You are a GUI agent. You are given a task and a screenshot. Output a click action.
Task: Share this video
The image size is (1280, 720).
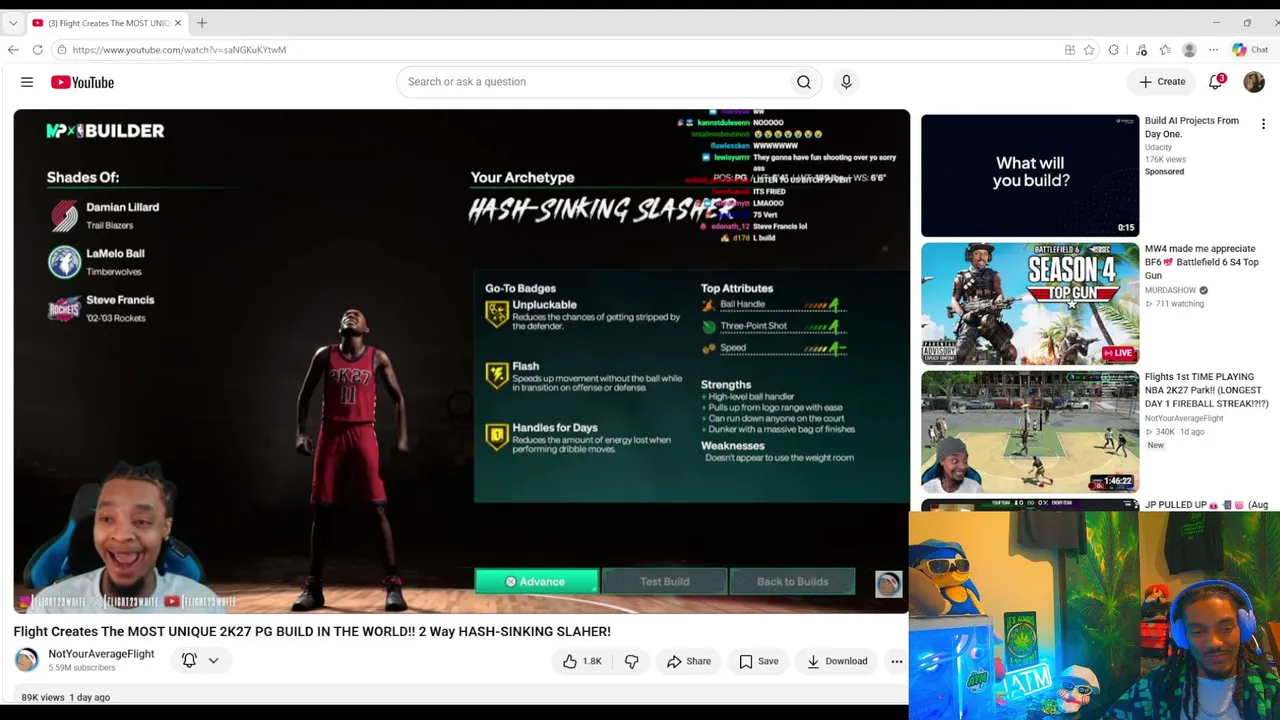689,661
